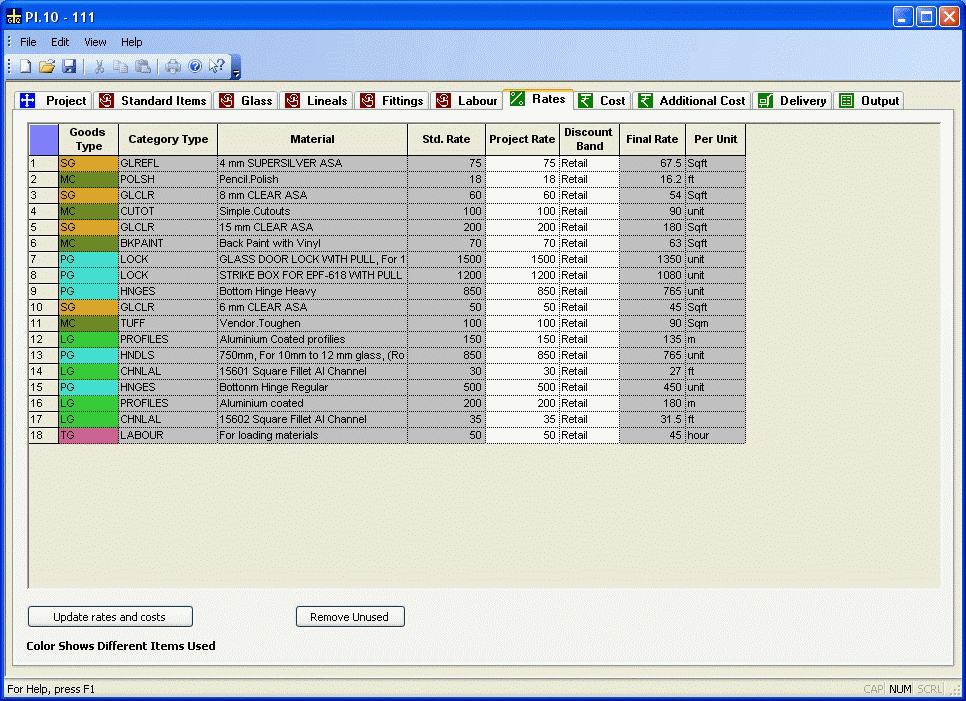The image size is (966, 701).
Task: Go to the Additional Cost tab
Action: tap(691, 101)
